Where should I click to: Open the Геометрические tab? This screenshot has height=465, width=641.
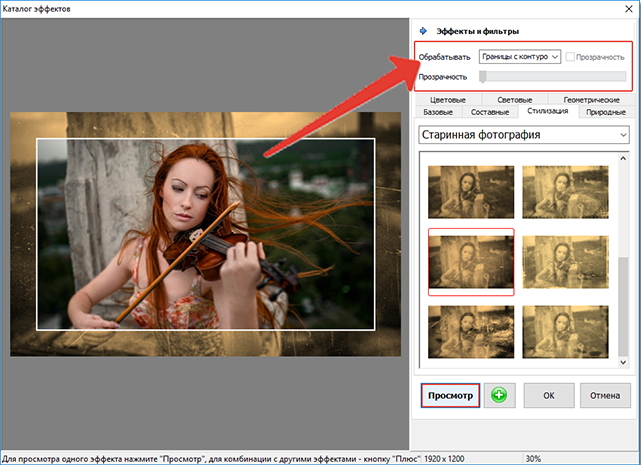pos(591,100)
